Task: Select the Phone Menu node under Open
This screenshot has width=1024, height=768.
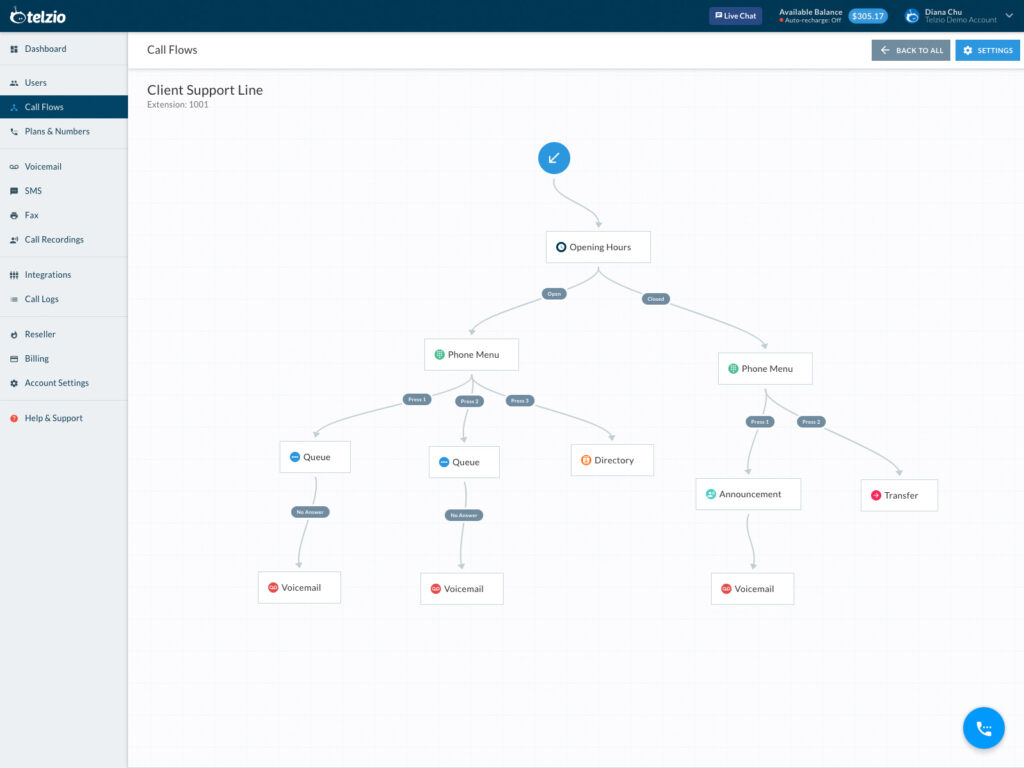Action: [x=472, y=355]
